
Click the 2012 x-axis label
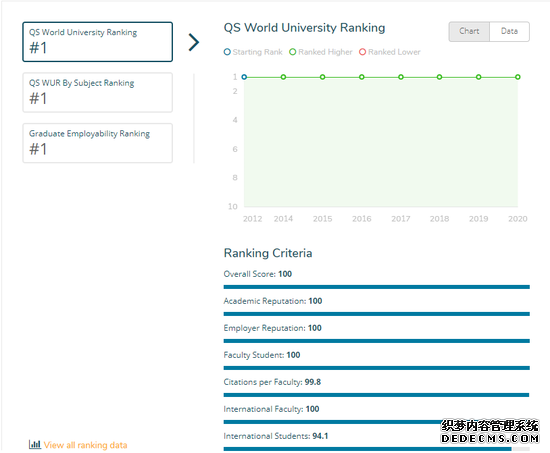253,219
